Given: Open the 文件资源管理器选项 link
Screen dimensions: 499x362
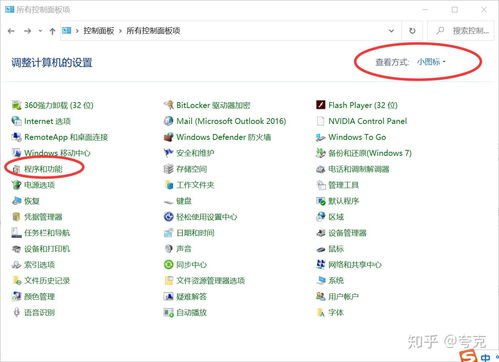Looking at the screenshot, I should (210, 281).
